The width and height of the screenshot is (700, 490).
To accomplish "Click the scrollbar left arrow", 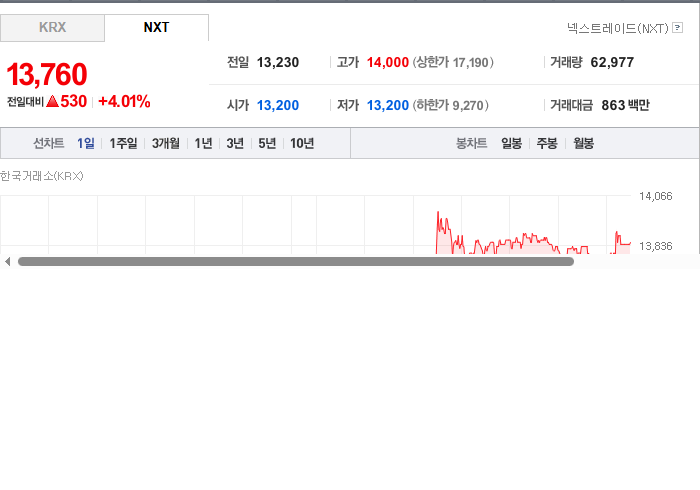I will coord(7,262).
